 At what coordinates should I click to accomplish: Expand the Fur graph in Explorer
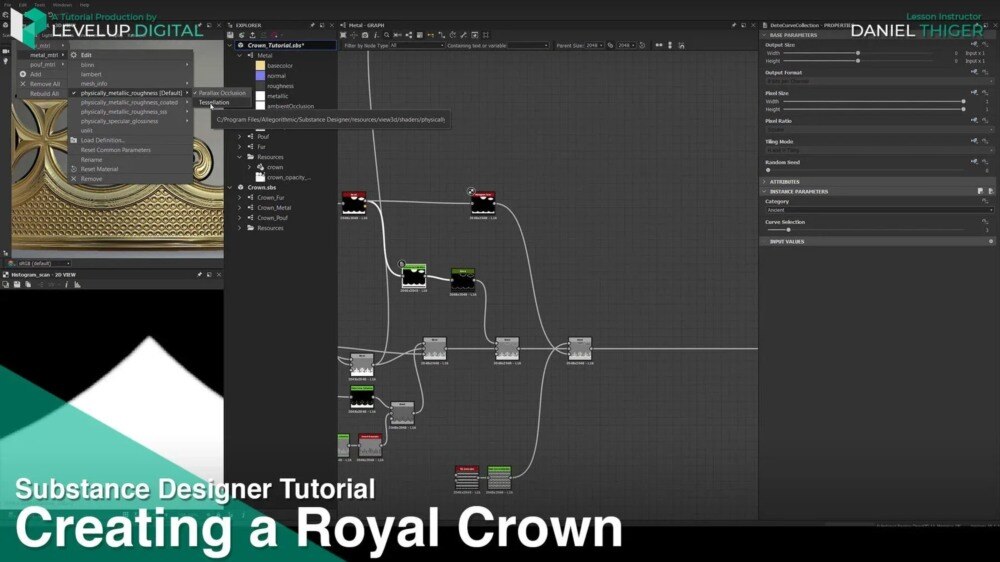click(x=240, y=147)
